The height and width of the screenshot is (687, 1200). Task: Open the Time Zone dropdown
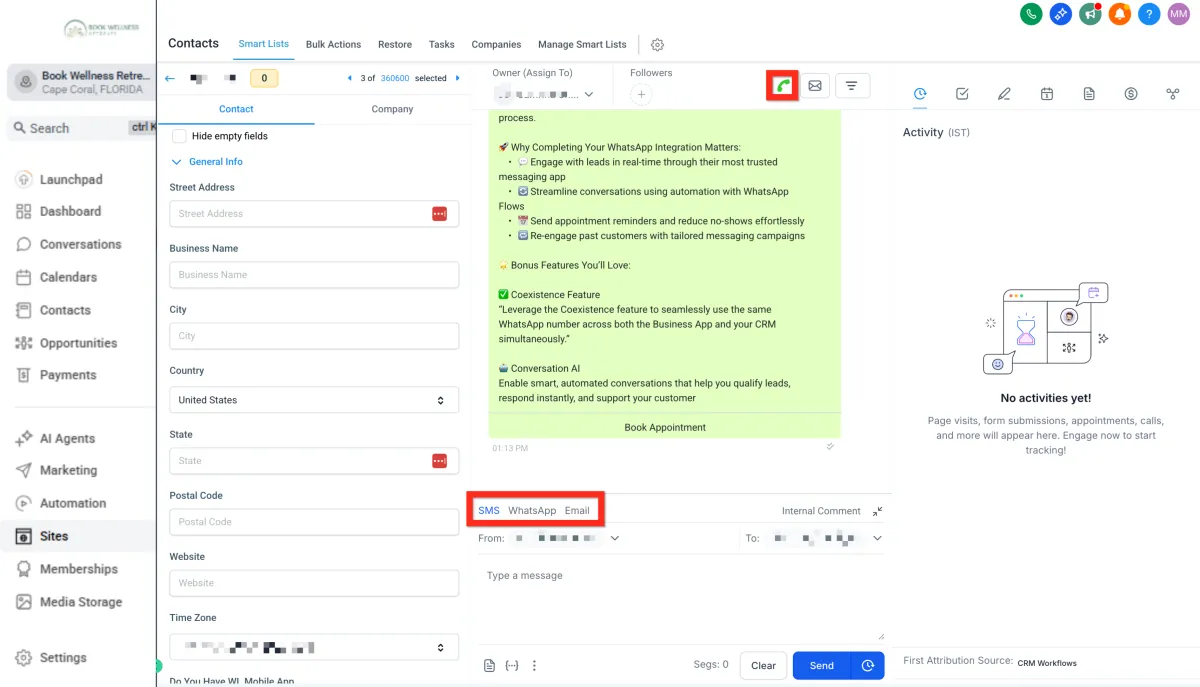(314, 648)
